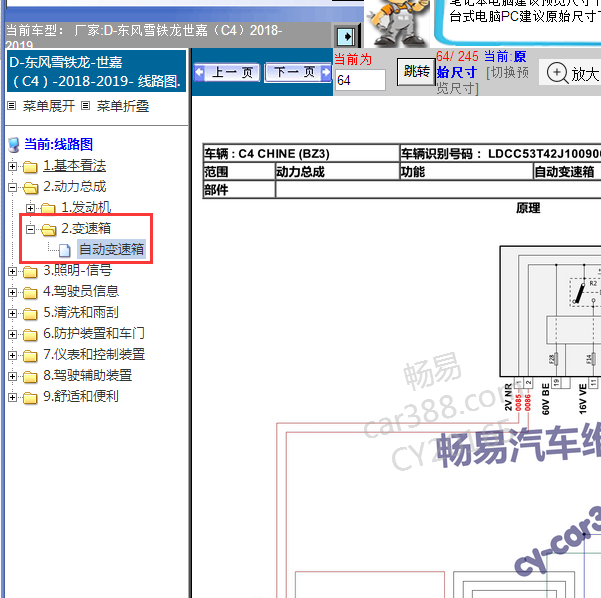Collapse the 2.变速箱 subfolder

[x=31, y=229]
